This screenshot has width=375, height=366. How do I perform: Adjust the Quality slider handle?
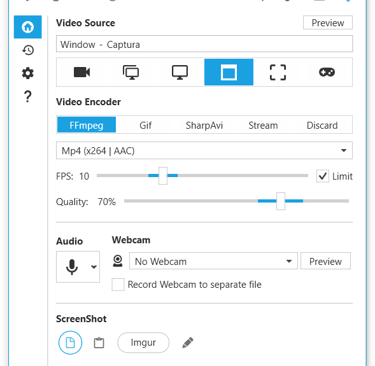281,201
